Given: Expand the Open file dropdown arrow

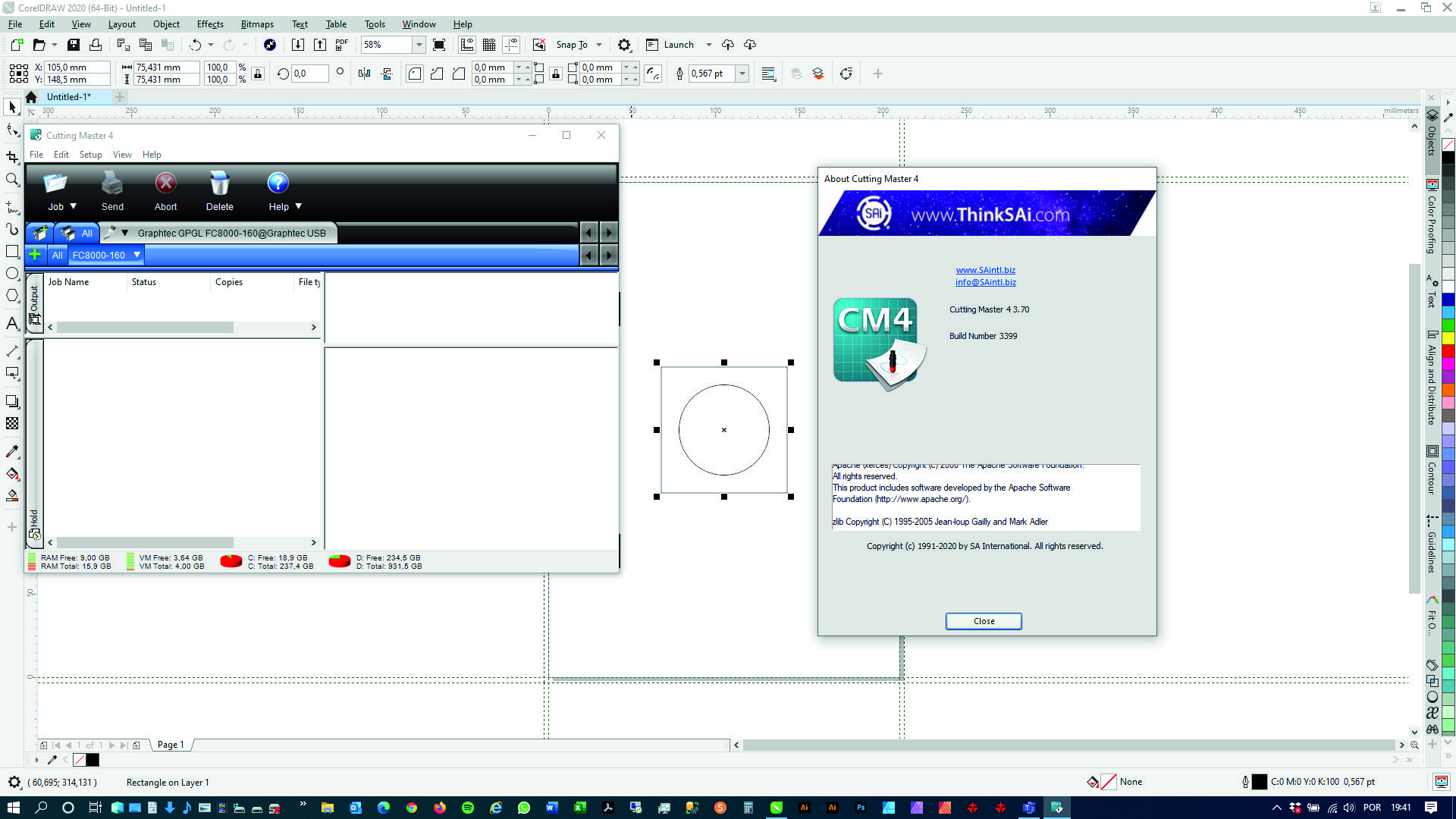Looking at the screenshot, I should pos(55,45).
